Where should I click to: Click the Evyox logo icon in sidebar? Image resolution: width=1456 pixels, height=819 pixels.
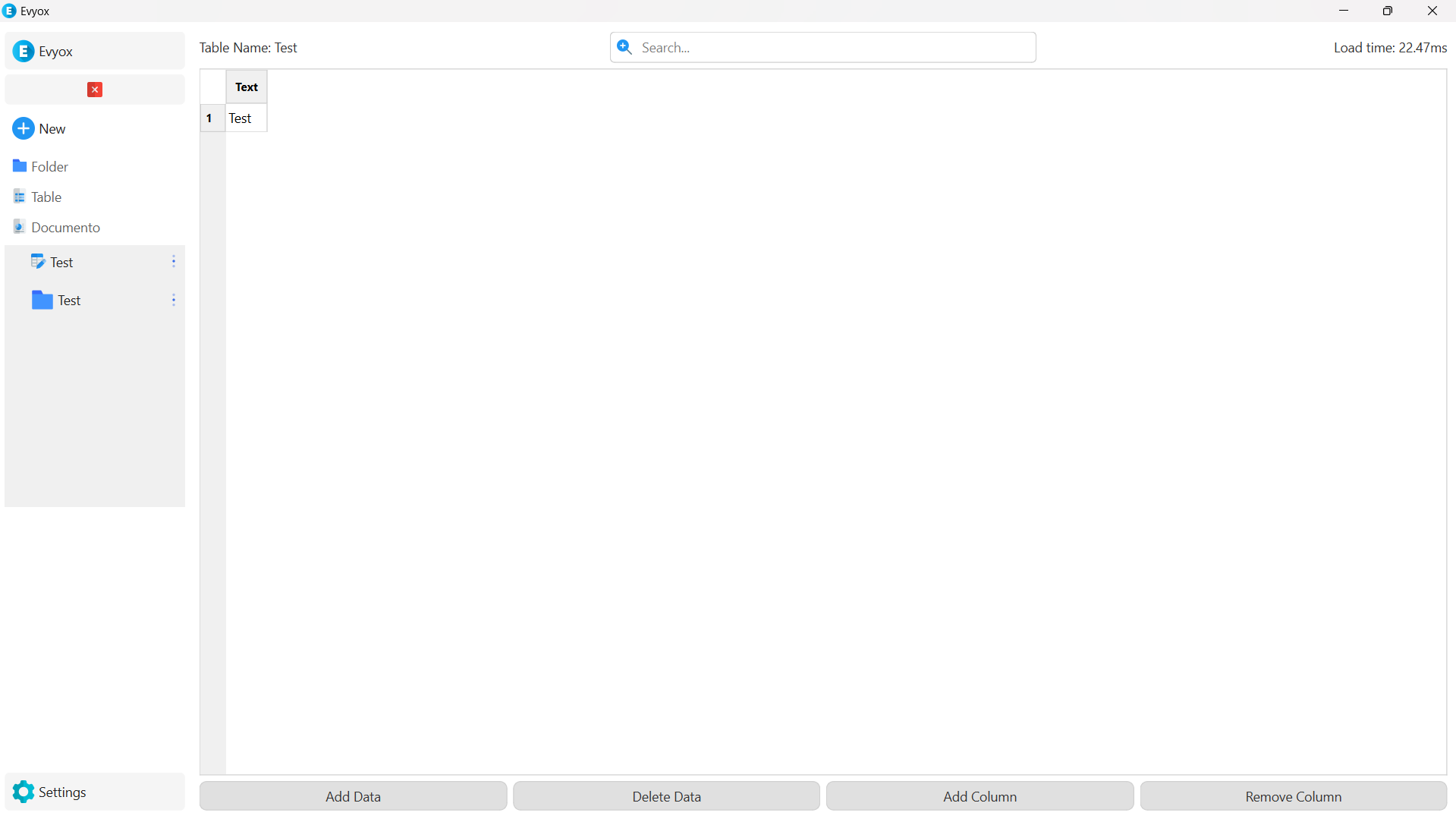[24, 51]
